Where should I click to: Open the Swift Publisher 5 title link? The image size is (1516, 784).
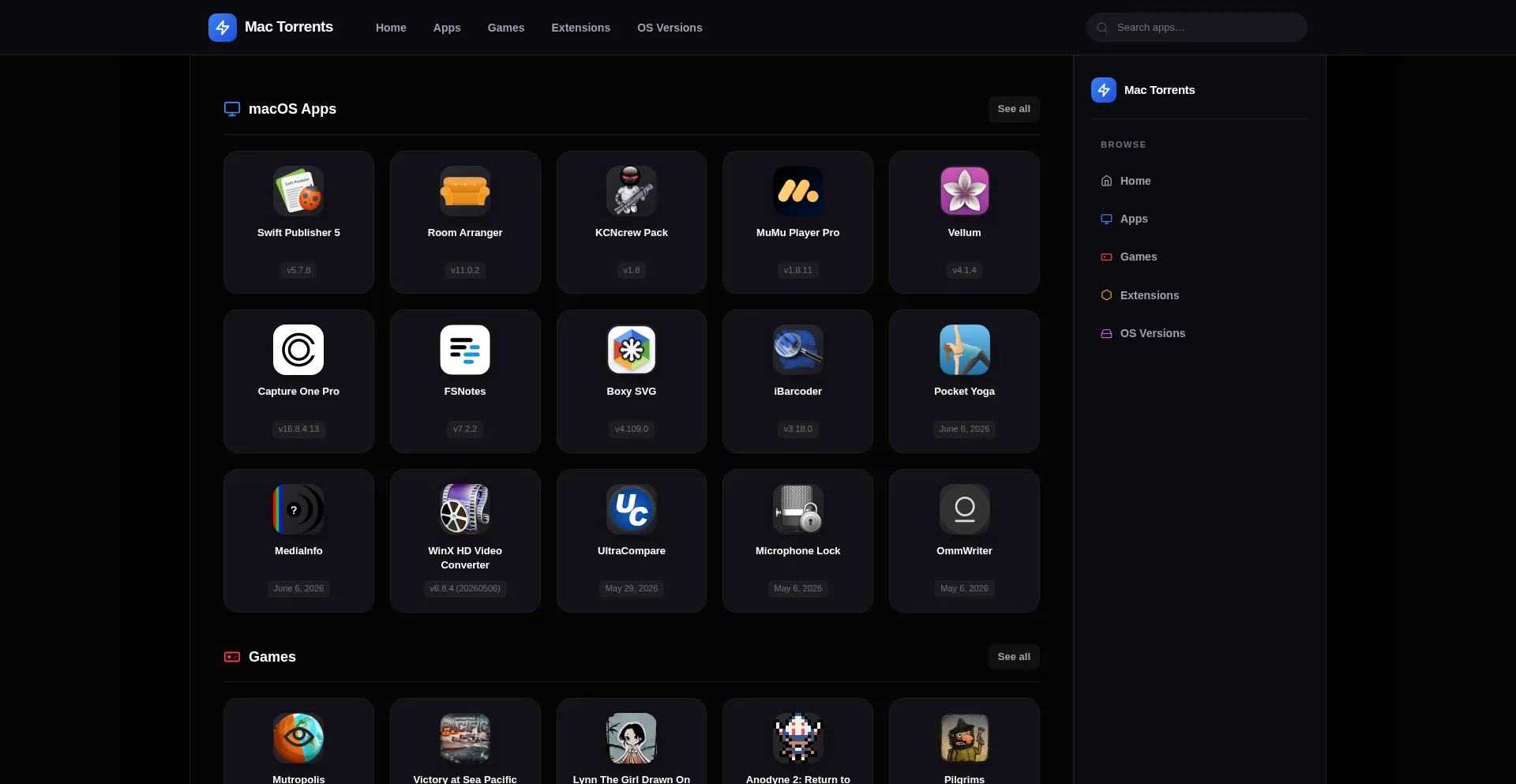(x=298, y=233)
